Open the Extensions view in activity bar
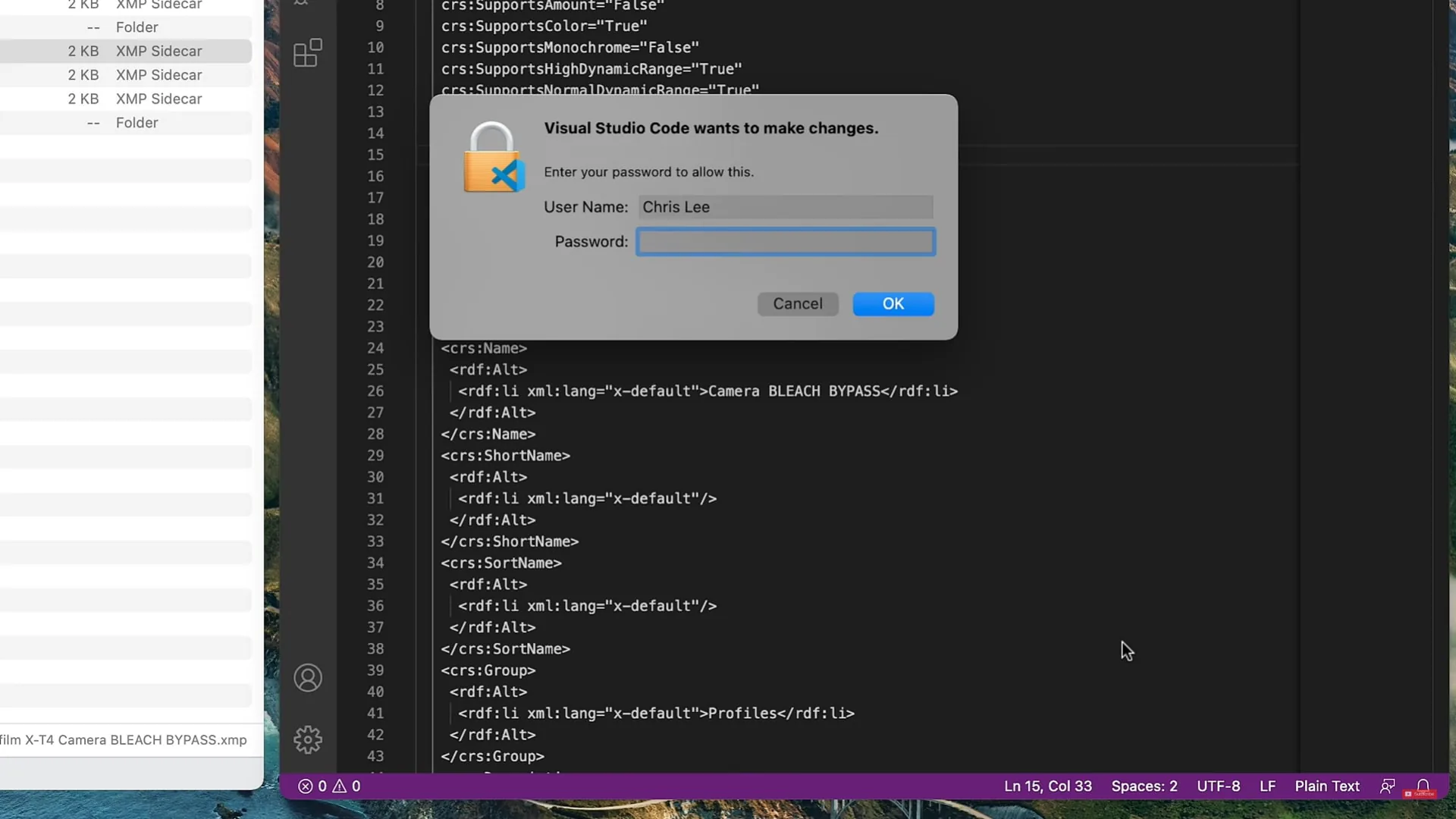The height and width of the screenshot is (819, 1456). tap(308, 53)
